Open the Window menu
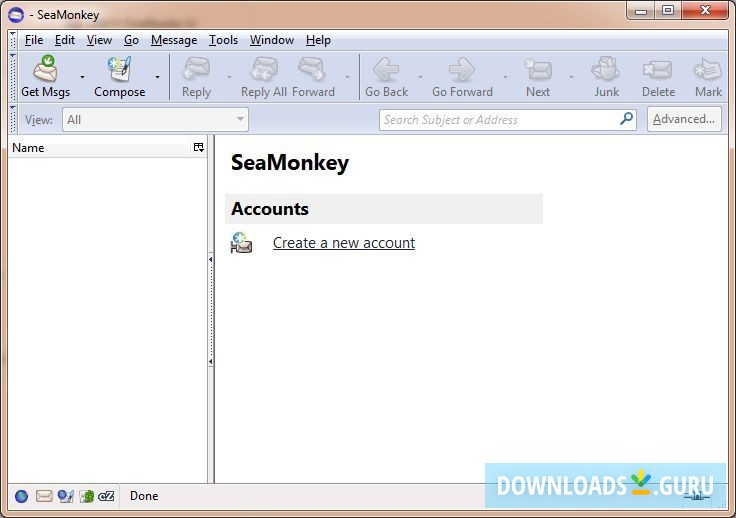The image size is (736, 518). [272, 40]
